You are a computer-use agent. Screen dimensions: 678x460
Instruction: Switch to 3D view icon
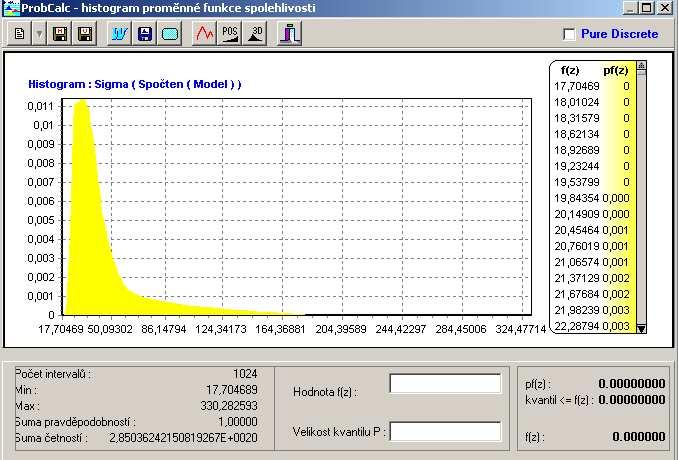(x=256, y=34)
